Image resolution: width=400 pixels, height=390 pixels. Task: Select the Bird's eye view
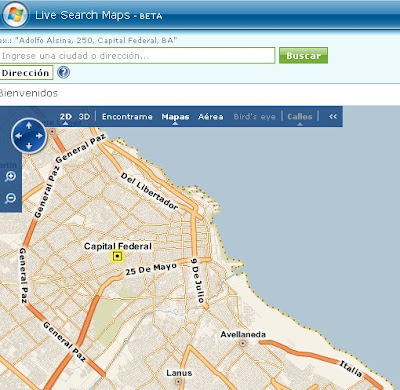255,117
